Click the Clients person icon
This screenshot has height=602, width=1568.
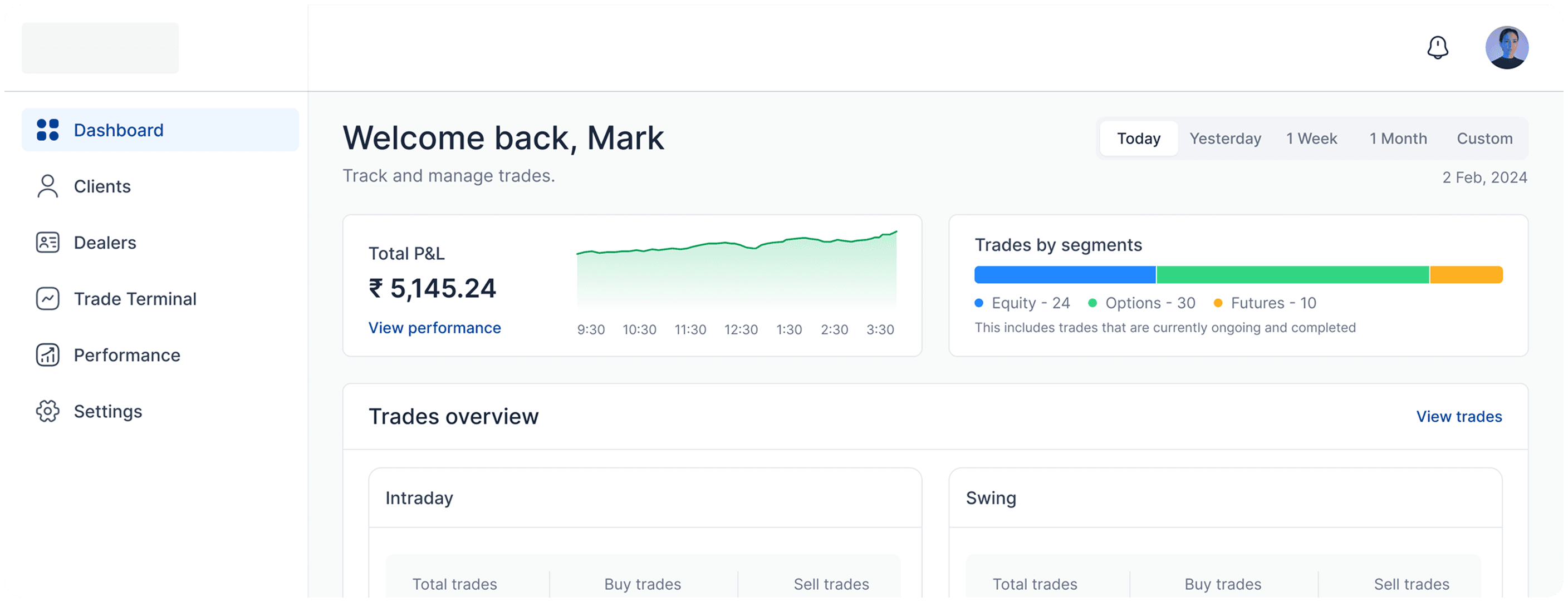[x=47, y=186]
